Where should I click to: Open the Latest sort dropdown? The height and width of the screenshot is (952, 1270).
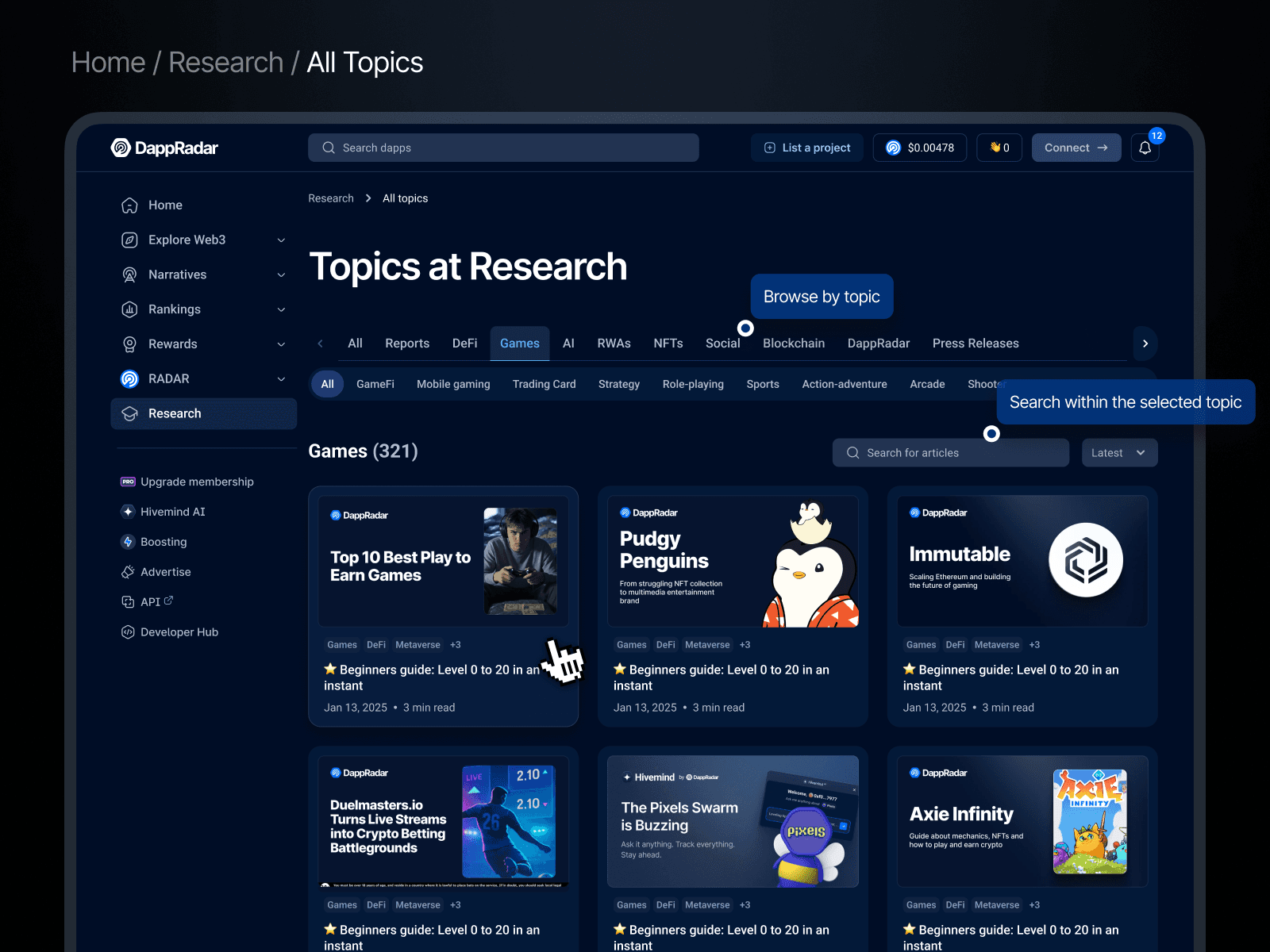1119,453
